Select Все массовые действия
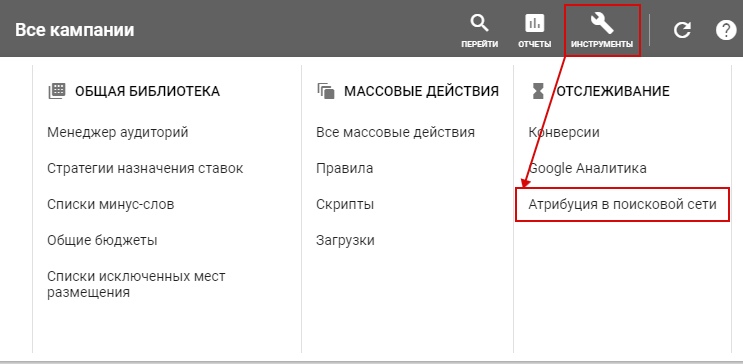743x364 pixels. (x=395, y=132)
